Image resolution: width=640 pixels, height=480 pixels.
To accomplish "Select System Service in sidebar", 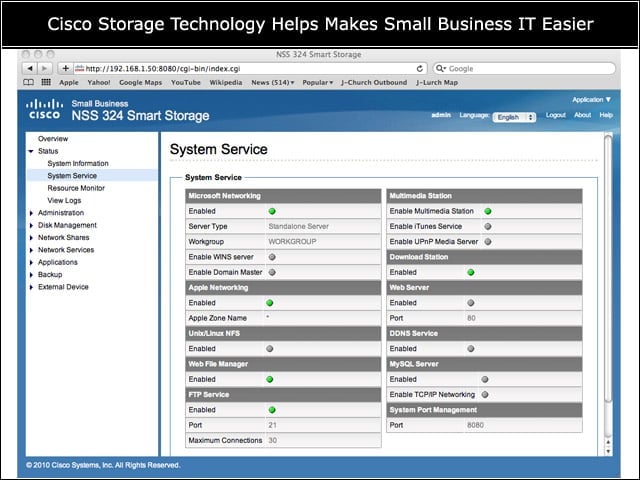I will (72, 176).
